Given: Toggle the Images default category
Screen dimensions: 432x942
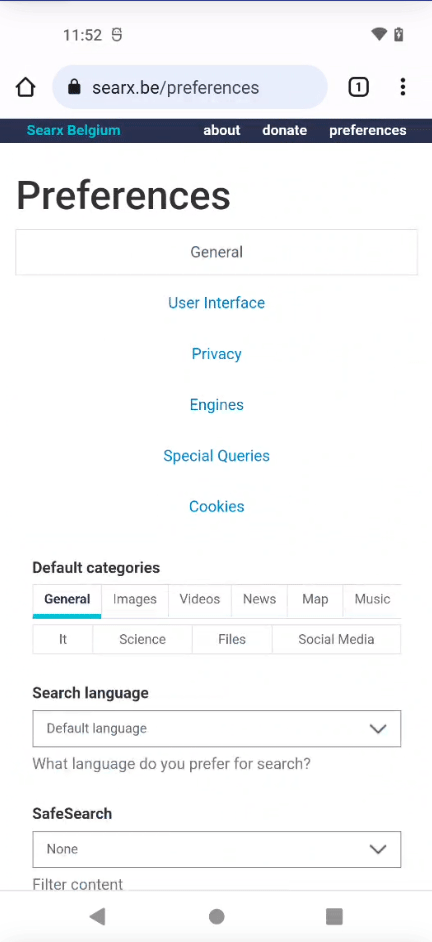Looking at the screenshot, I should tap(135, 600).
